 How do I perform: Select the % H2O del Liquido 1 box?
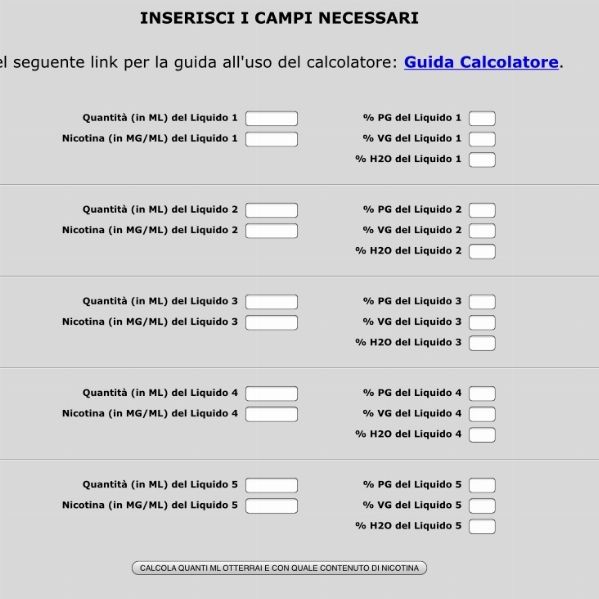[482, 160]
